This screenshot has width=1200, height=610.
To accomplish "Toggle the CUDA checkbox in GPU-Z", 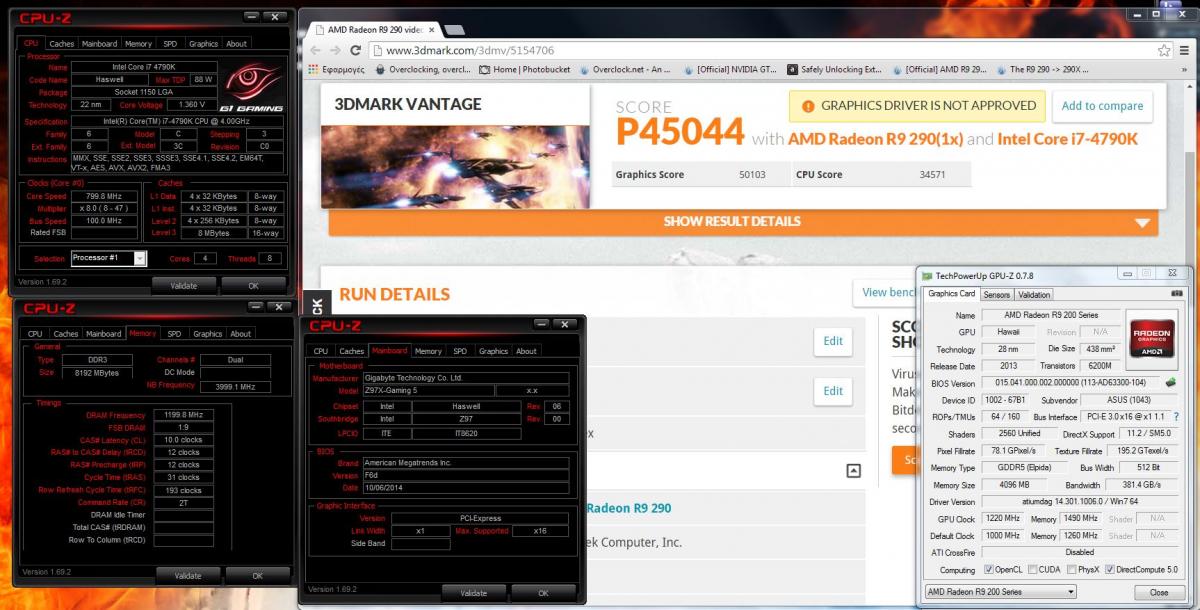I will (1032, 569).
